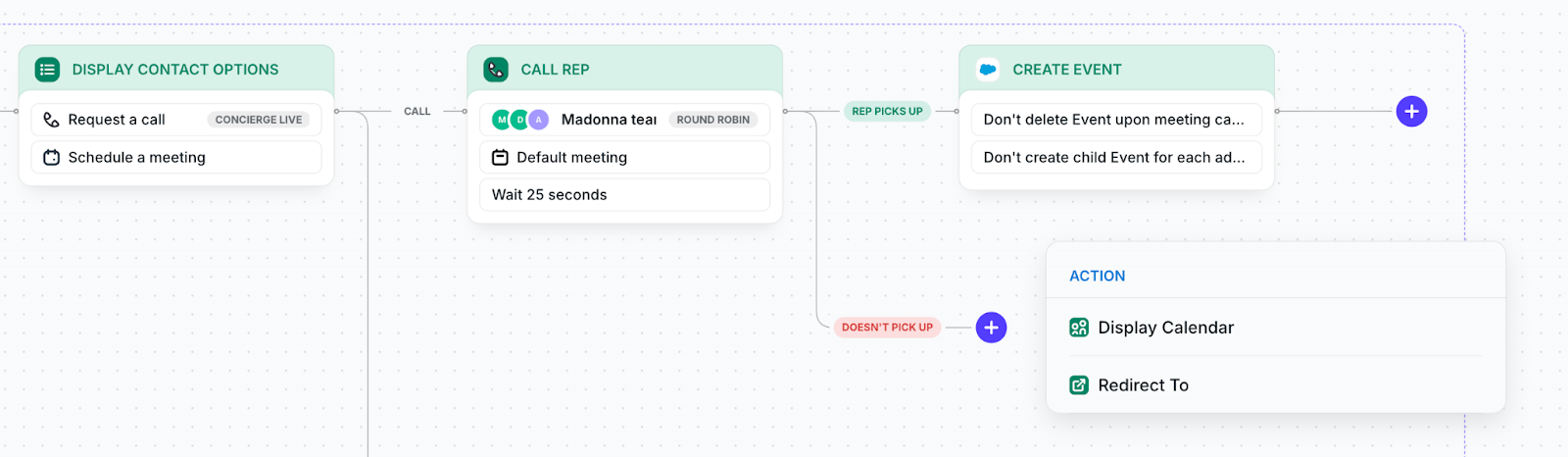
Task: Click the Salesforce cloud icon on Create Event
Action: pos(988,70)
